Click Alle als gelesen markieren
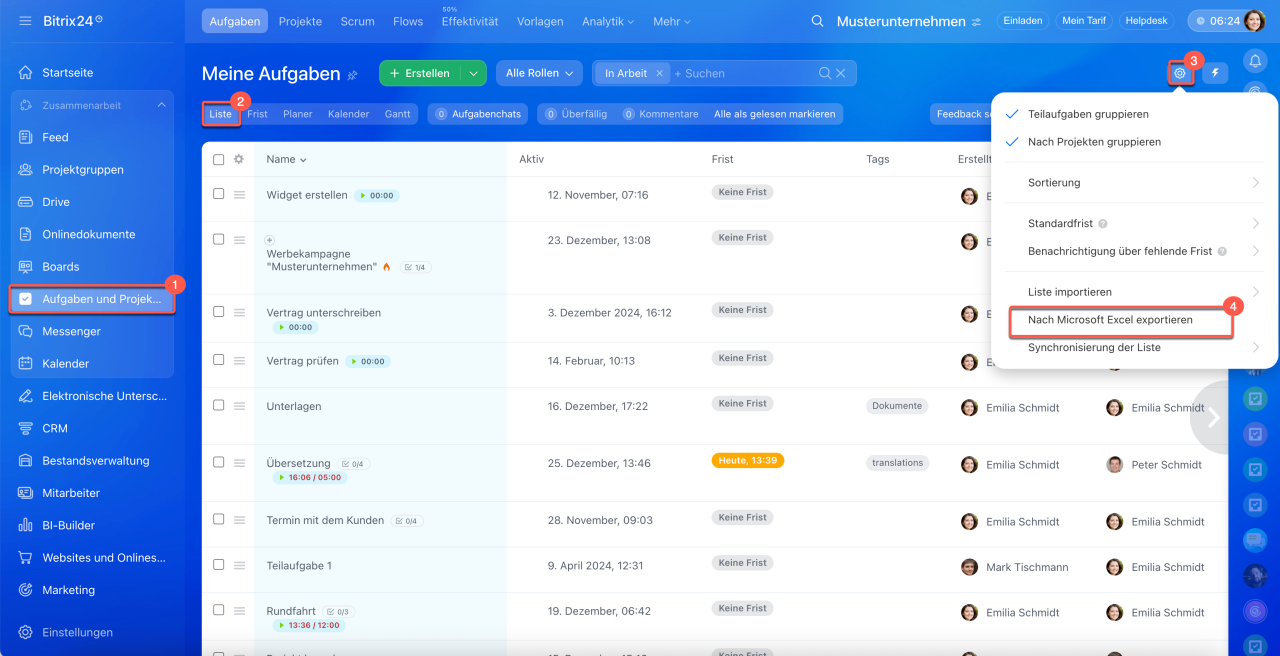The width and height of the screenshot is (1280, 656). (774, 114)
